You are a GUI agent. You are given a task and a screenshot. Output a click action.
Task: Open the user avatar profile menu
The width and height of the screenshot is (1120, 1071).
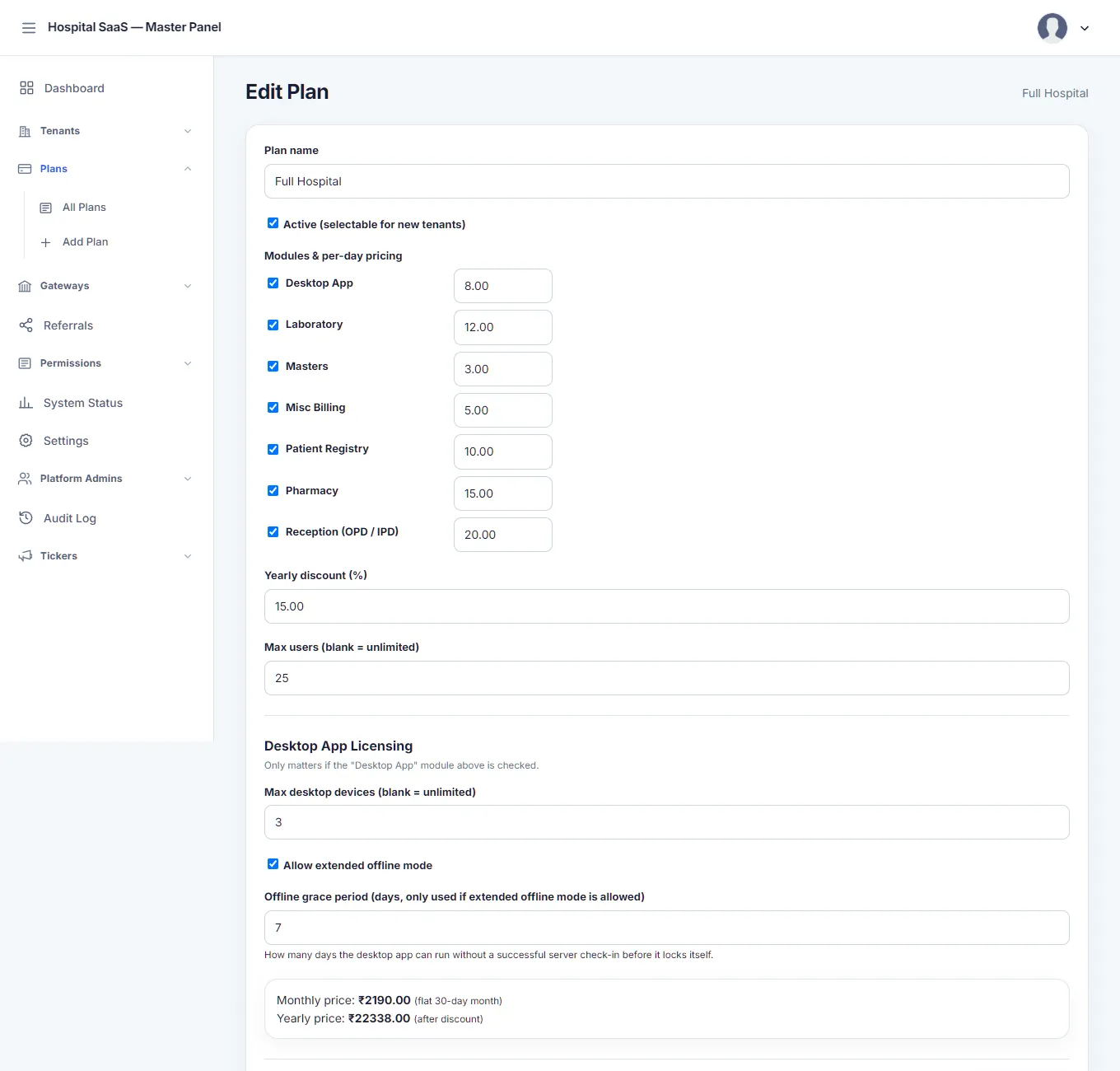1052,28
